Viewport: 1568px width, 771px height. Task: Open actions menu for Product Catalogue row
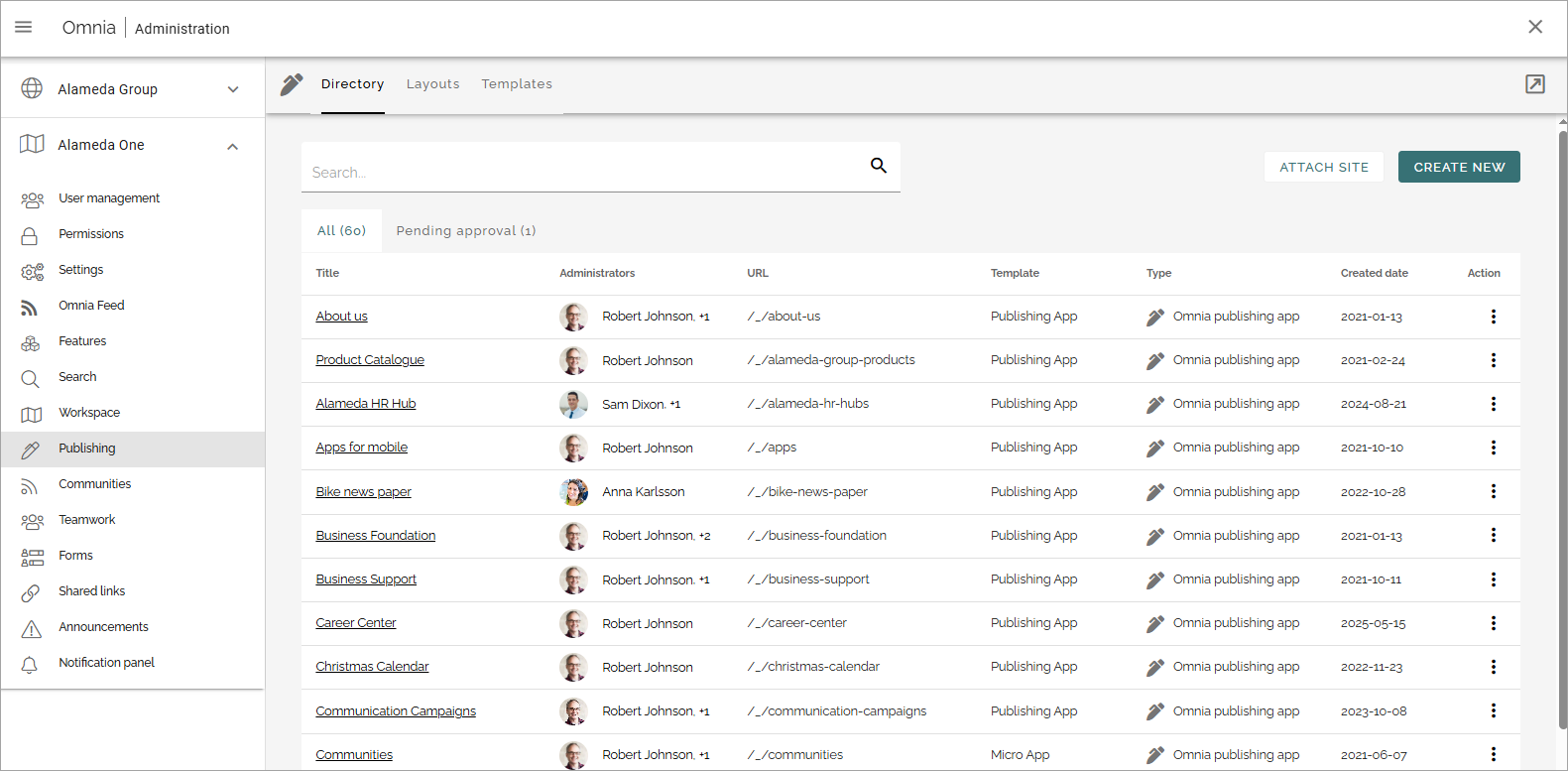(x=1493, y=360)
